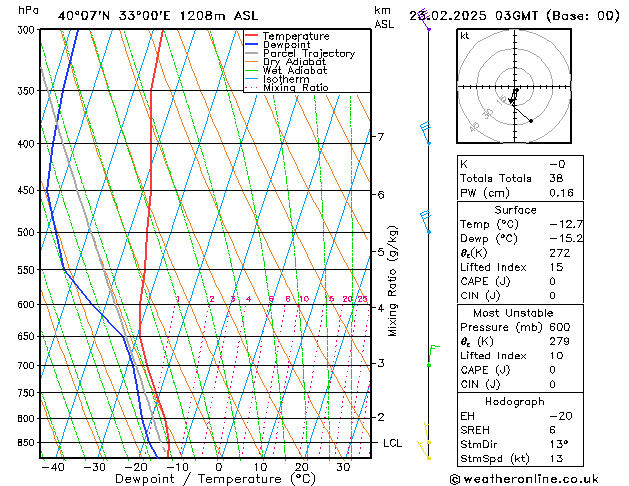The height and width of the screenshot is (486, 629).
Task: Click the Mixing Ratio legend entry
Action: tap(295, 88)
